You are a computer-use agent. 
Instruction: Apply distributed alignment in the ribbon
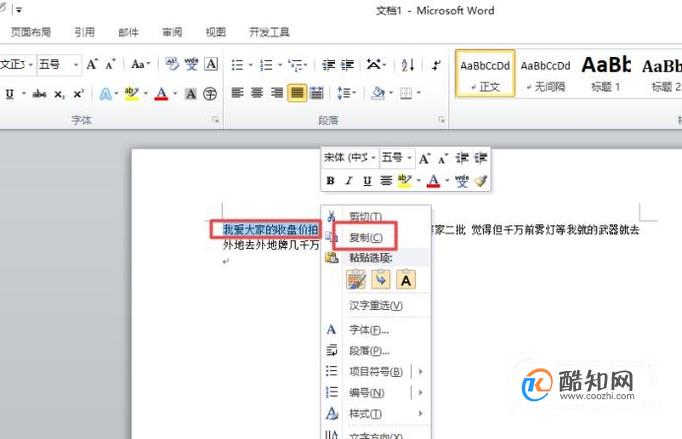coord(317,93)
